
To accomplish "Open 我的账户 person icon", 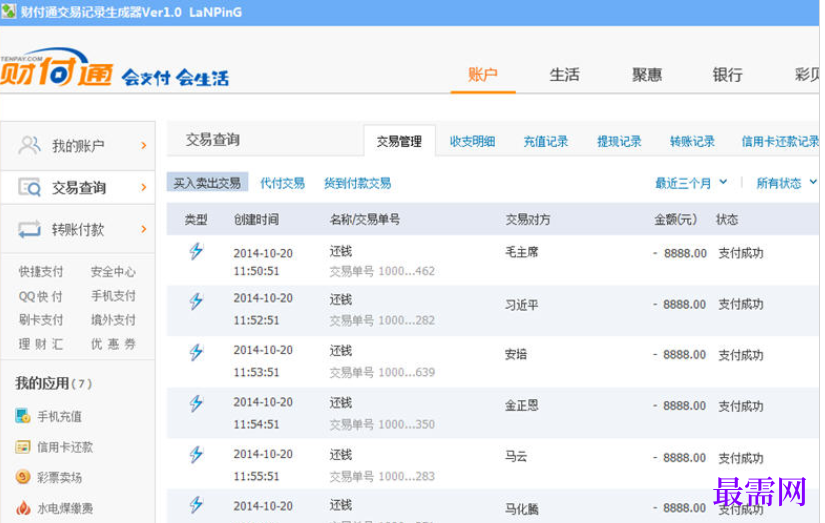I will pos(29,145).
